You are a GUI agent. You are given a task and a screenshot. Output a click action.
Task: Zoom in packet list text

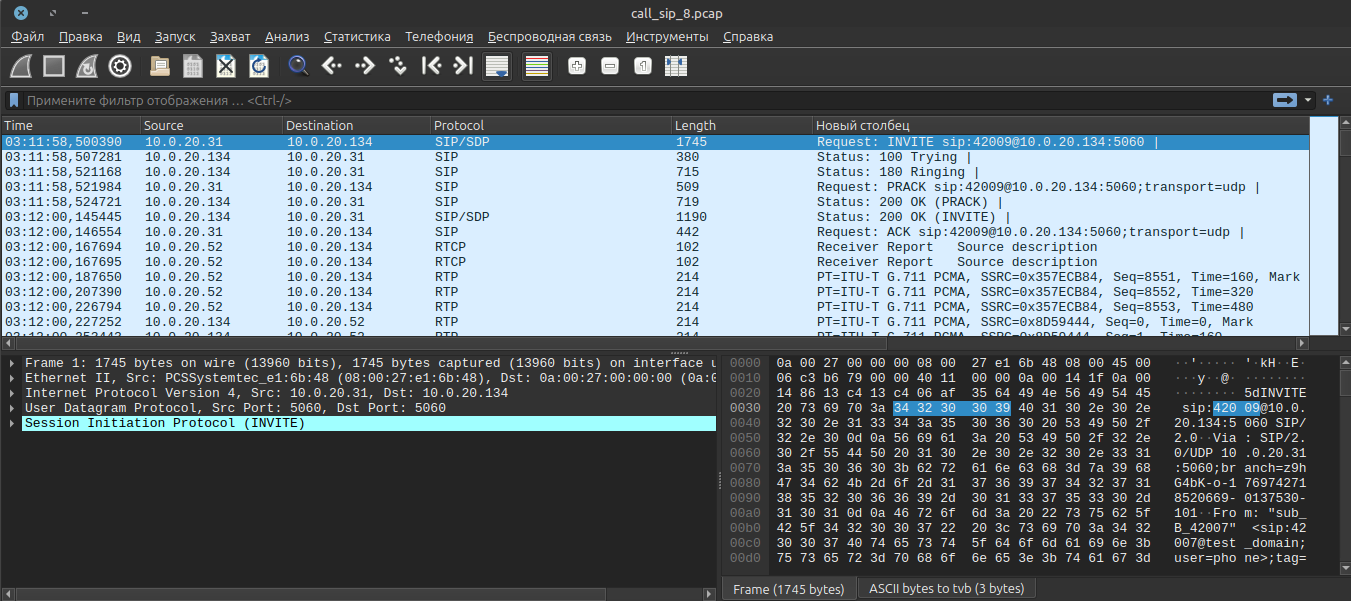point(576,66)
